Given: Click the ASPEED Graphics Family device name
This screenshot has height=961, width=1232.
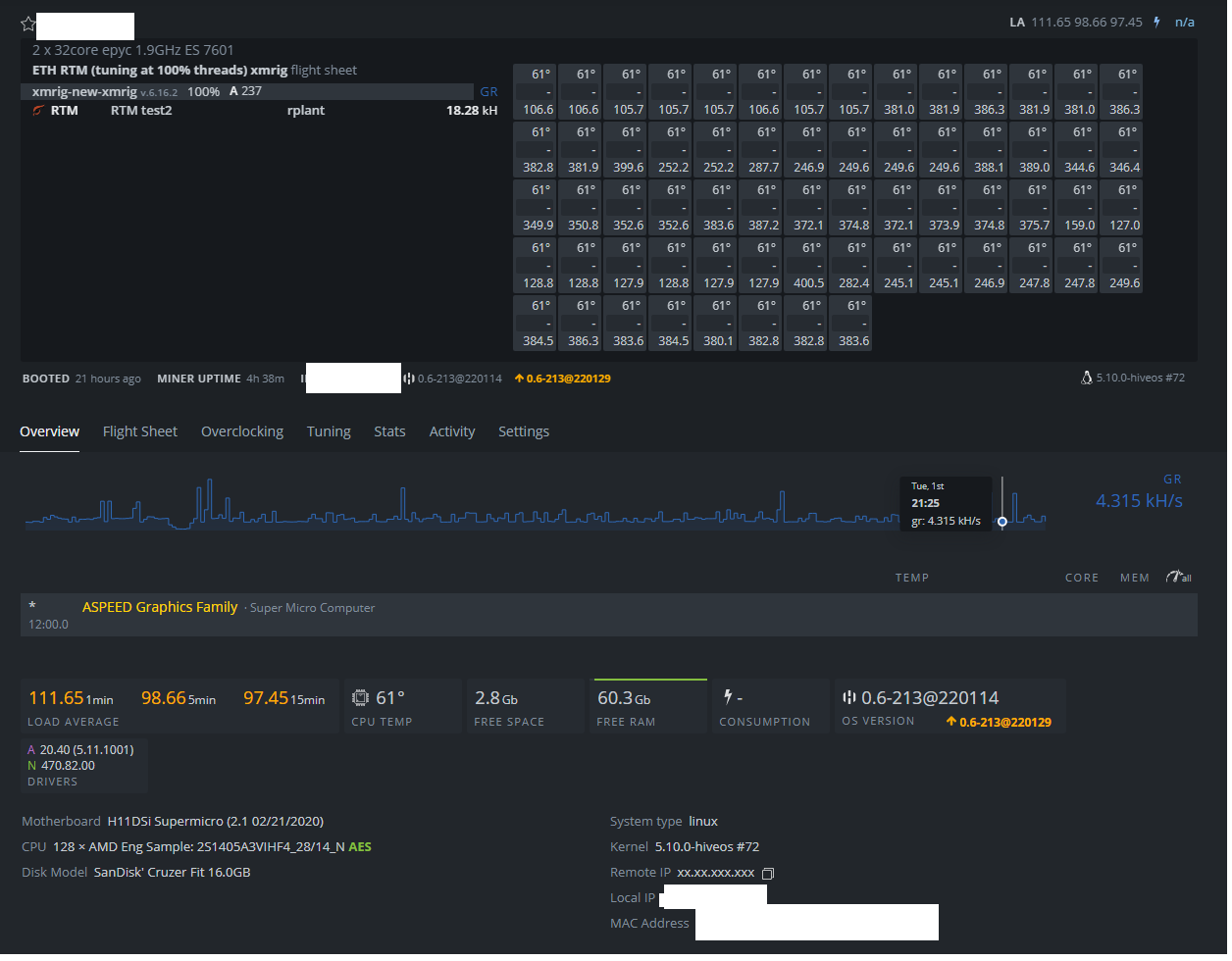Looking at the screenshot, I should click(160, 607).
